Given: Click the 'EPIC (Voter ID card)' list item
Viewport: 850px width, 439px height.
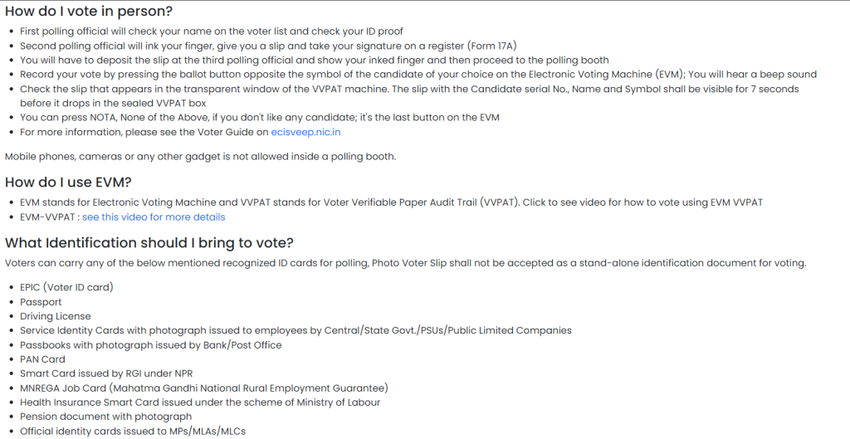Looking at the screenshot, I should 67,287.
